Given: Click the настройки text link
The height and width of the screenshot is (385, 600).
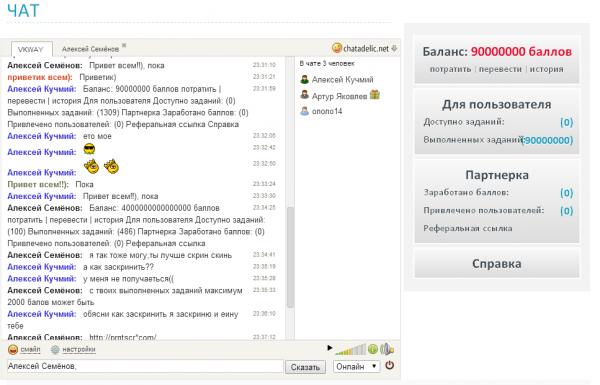Looking at the screenshot, I should tap(79, 349).
